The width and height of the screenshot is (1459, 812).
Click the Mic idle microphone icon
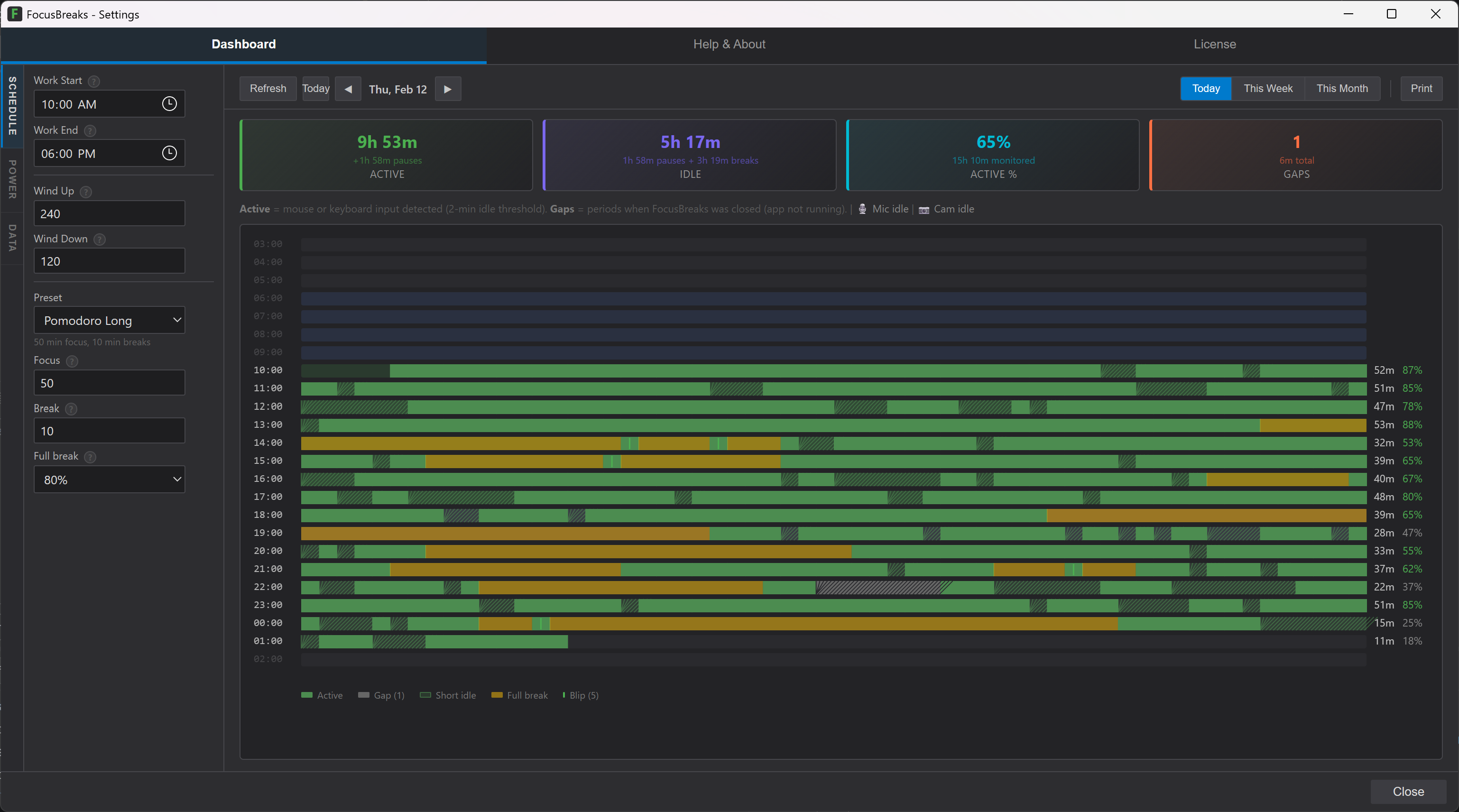click(862, 209)
